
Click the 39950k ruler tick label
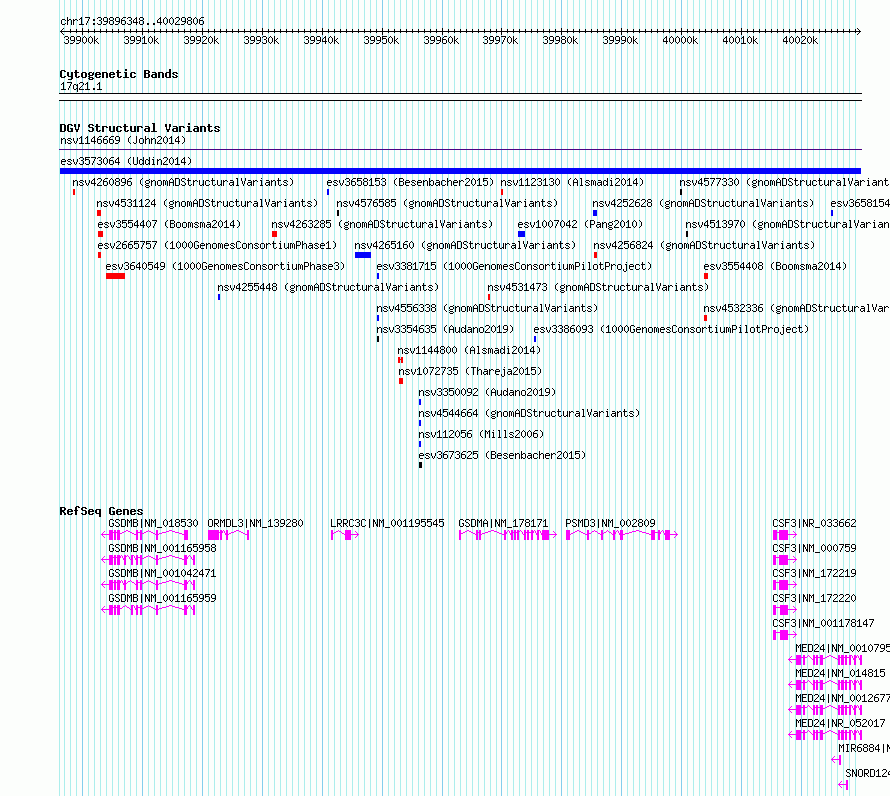[381, 40]
